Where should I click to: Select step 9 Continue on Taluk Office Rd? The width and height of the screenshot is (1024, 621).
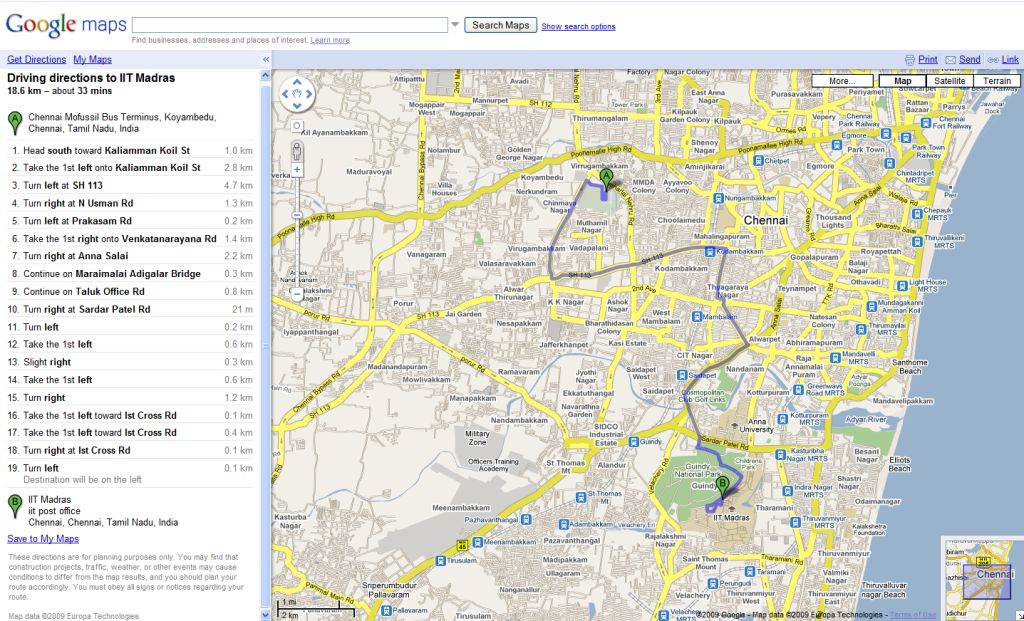(x=130, y=291)
